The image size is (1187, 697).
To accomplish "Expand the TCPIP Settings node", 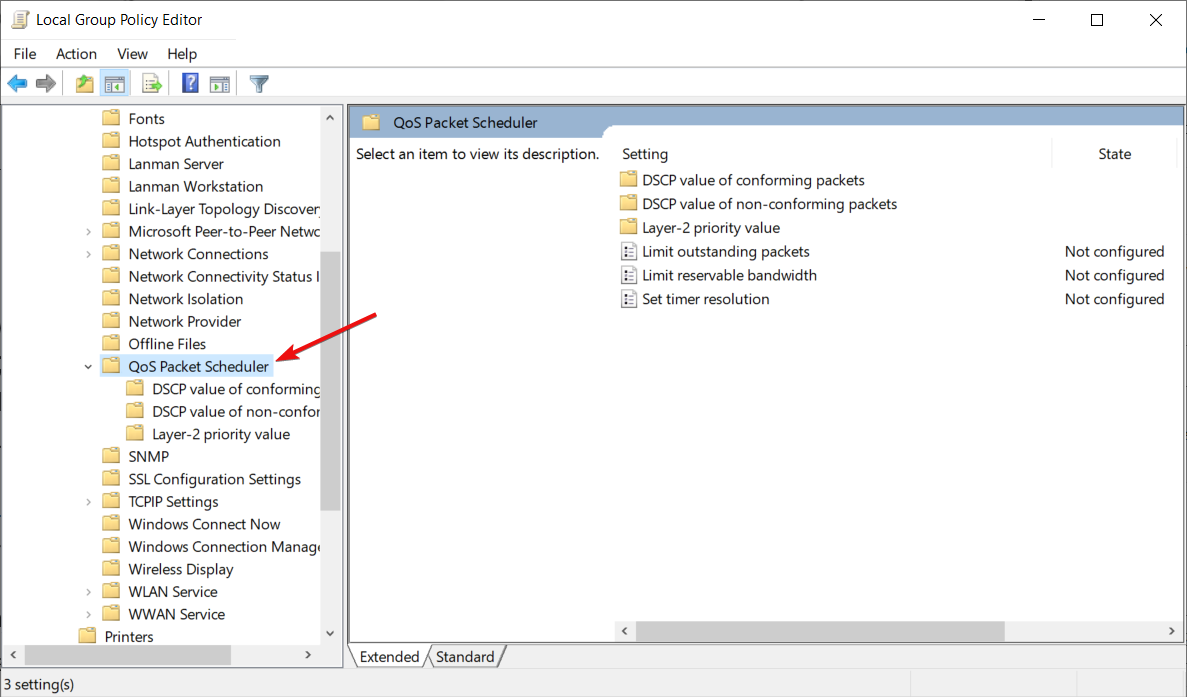I will [88, 502].
